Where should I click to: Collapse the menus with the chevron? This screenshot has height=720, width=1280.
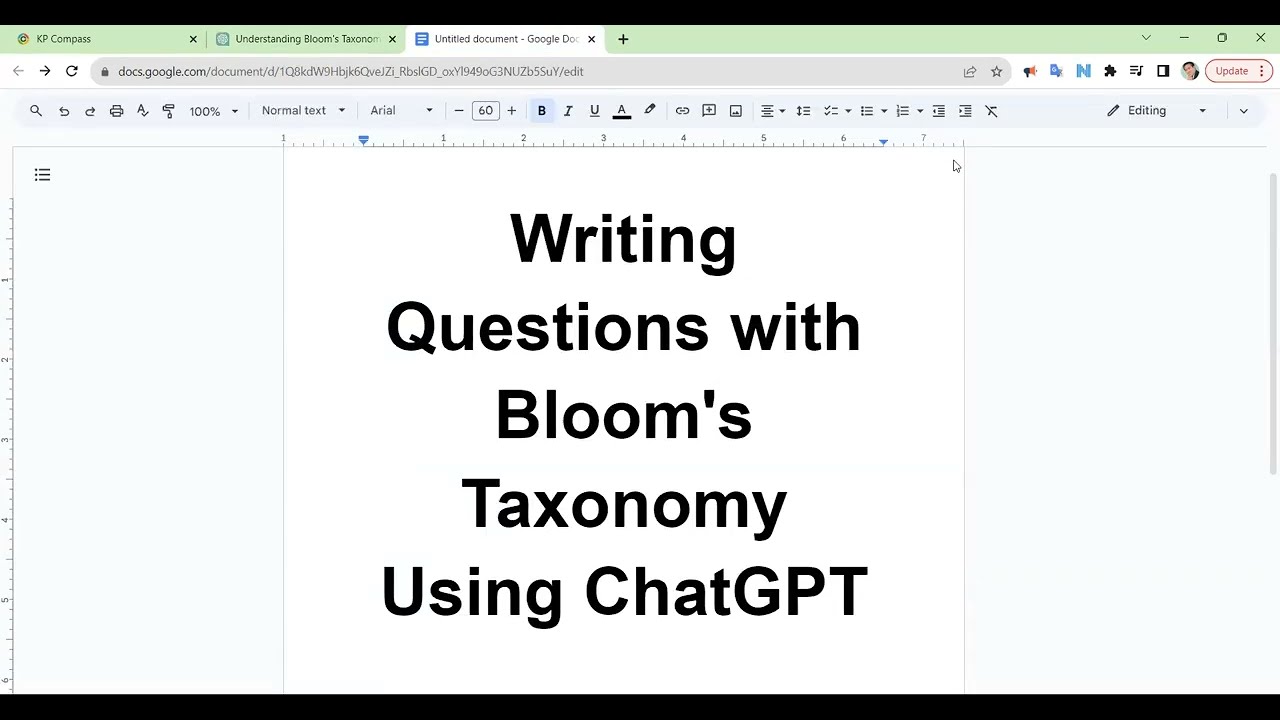click(x=1243, y=111)
